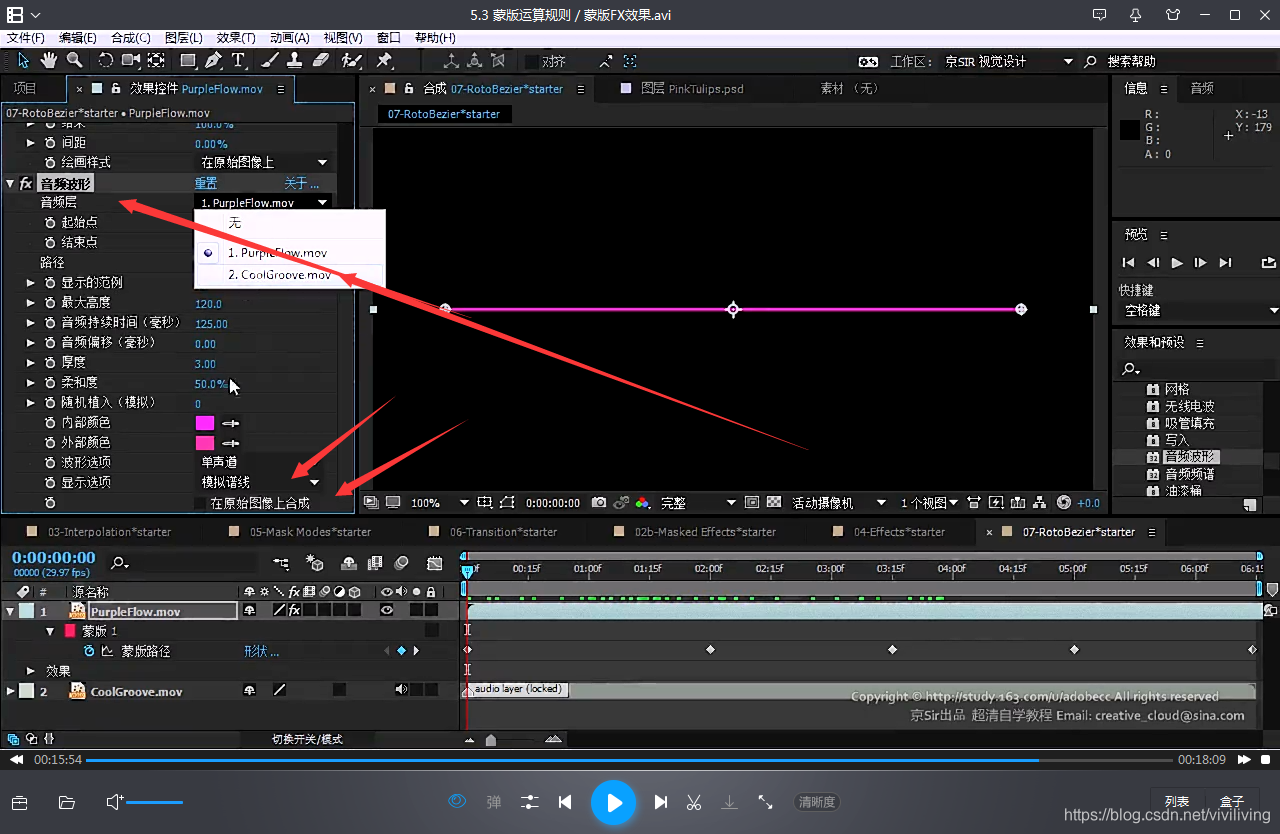Click the composition mini-flowchart icon in timeline
The width and height of the screenshot is (1280, 834).
click(281, 564)
